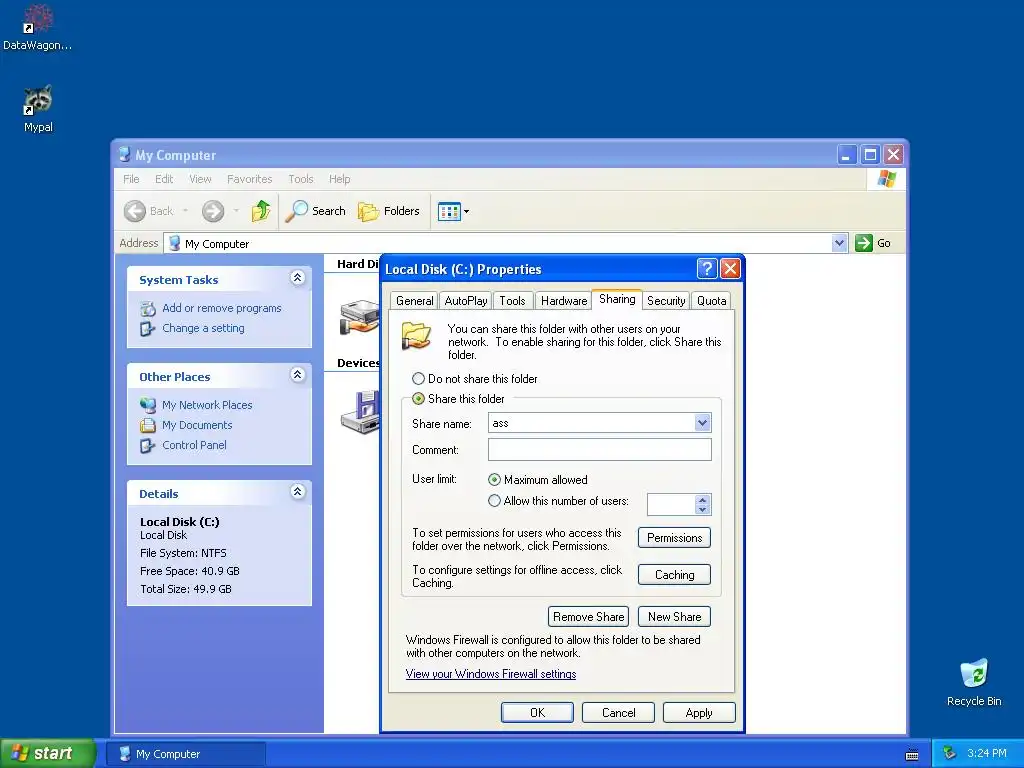
Task: Switch to the Hardware tab
Action: (x=564, y=300)
